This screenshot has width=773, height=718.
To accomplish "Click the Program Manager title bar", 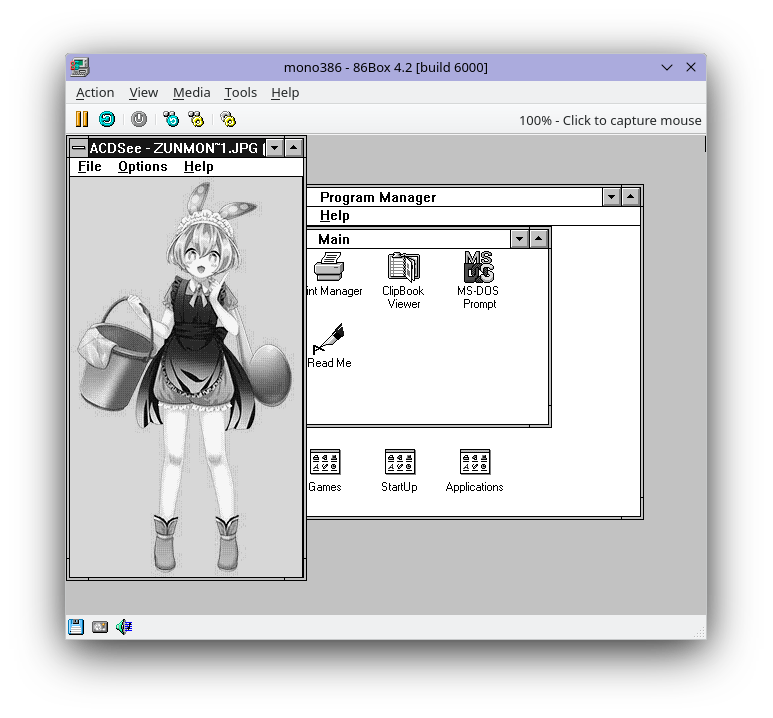I will (454, 197).
